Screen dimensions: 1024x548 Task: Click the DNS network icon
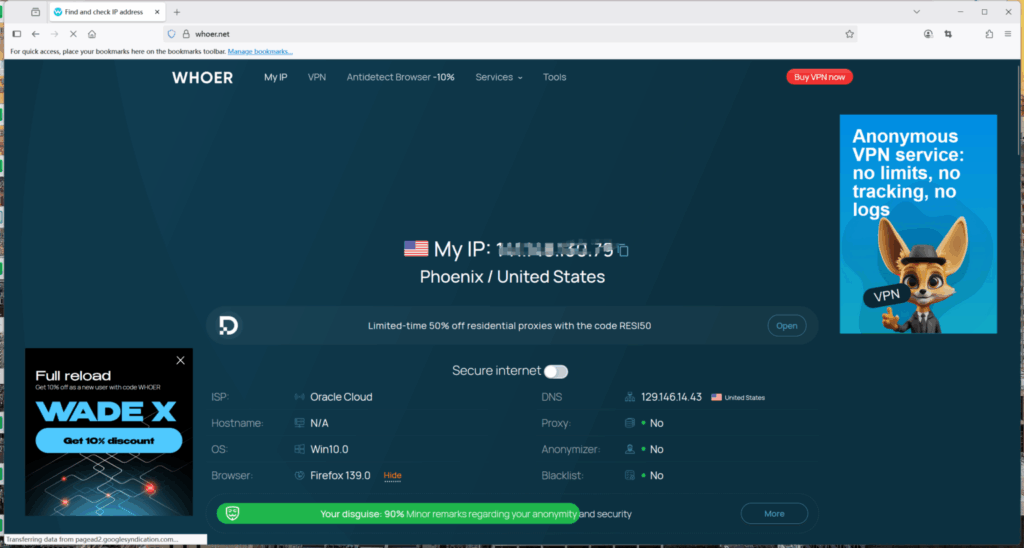(630, 397)
